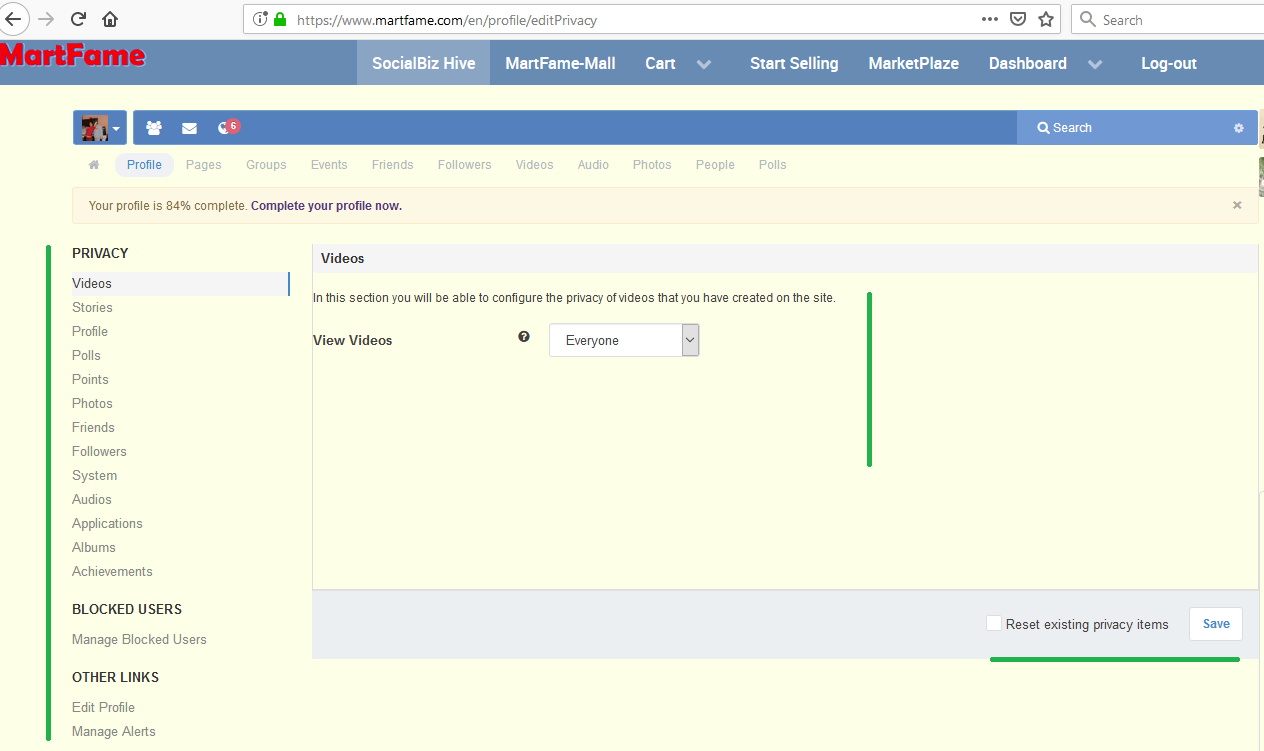Dismiss the profile completion banner
1264x751 pixels.
click(x=1237, y=205)
